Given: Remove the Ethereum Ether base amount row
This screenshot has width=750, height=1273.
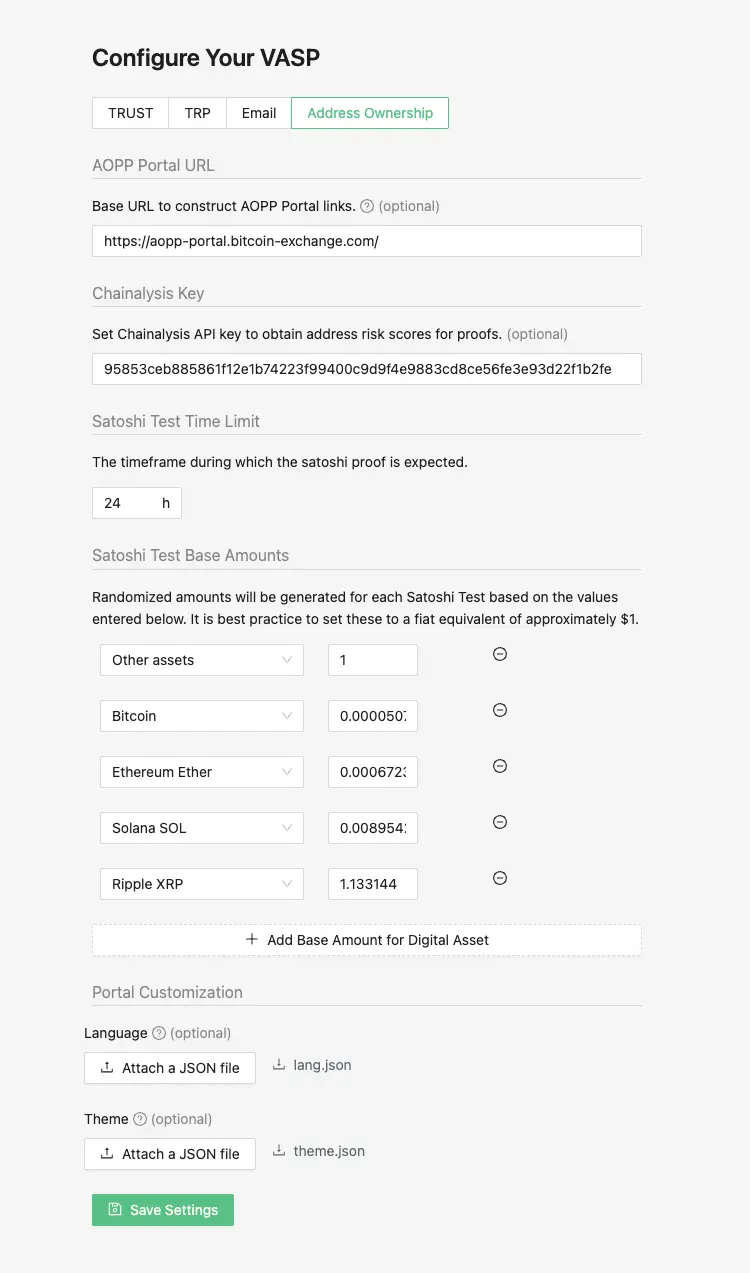Looking at the screenshot, I should coord(499,766).
